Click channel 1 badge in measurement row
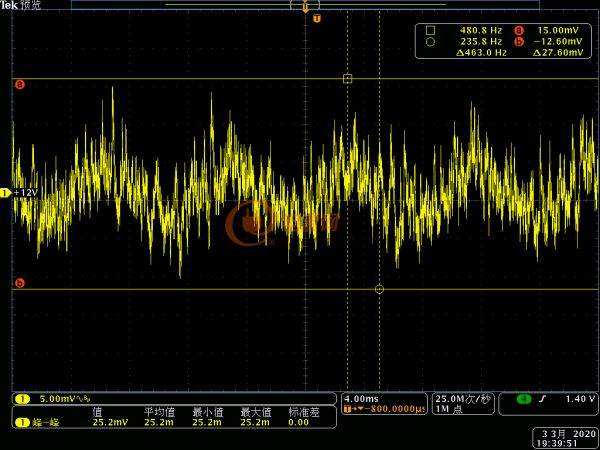The image size is (600, 450). point(22,422)
